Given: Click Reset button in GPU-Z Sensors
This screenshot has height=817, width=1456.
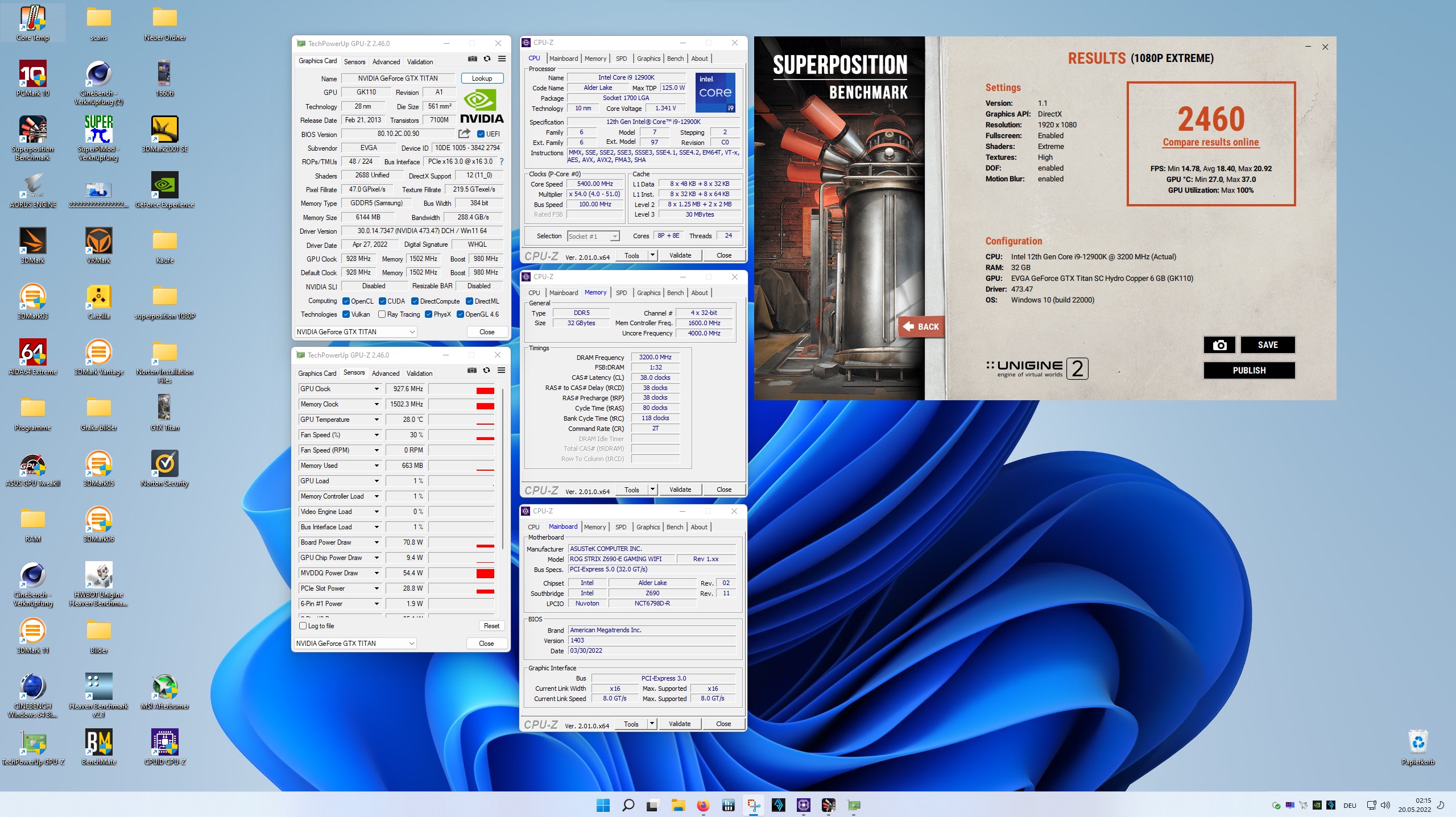Looking at the screenshot, I should point(491,625).
